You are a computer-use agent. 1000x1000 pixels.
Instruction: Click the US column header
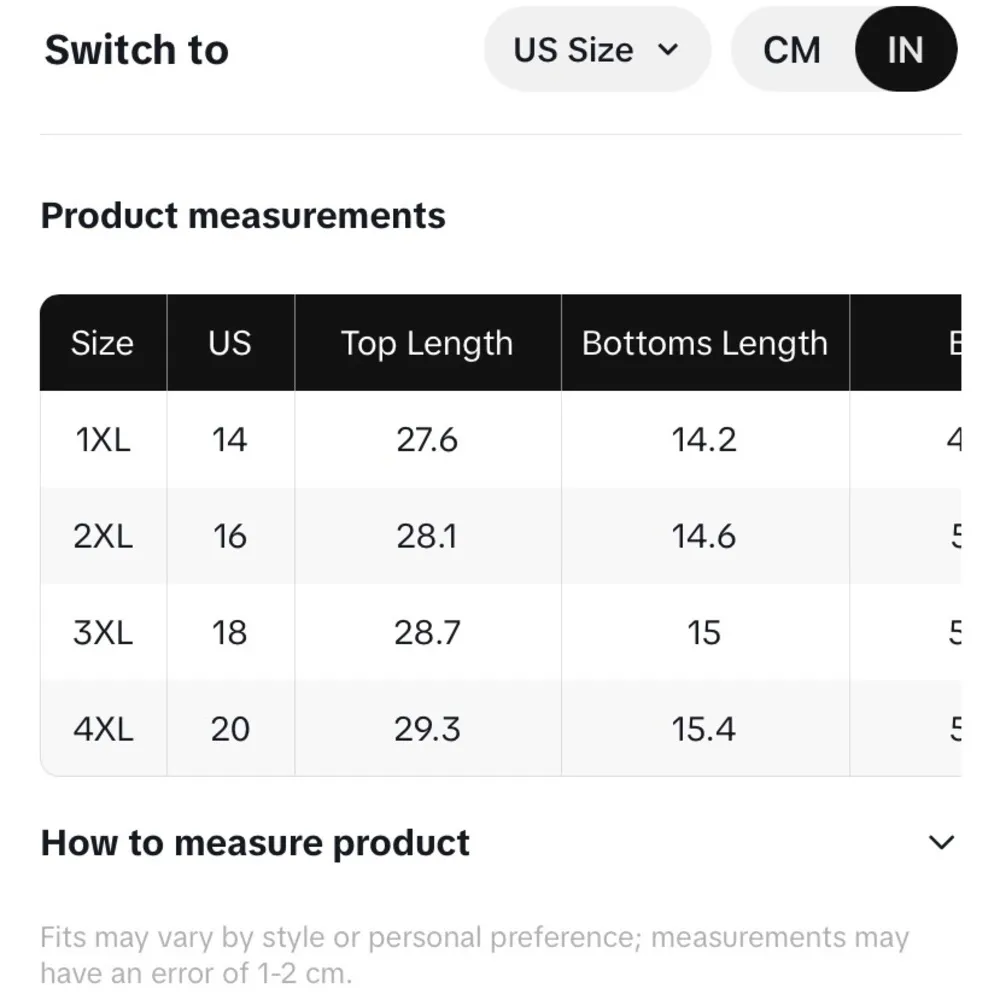pyautogui.click(x=230, y=343)
